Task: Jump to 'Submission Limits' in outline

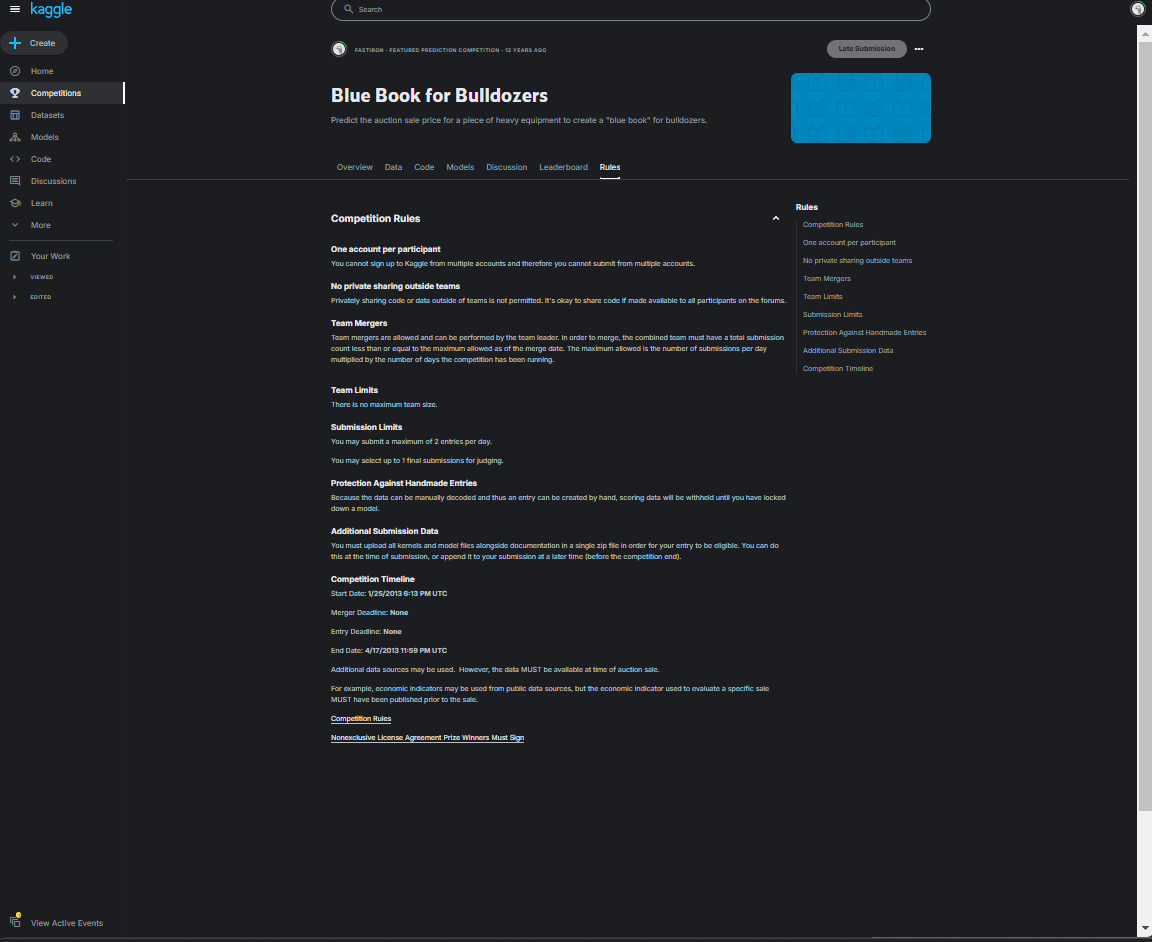Action: point(832,314)
